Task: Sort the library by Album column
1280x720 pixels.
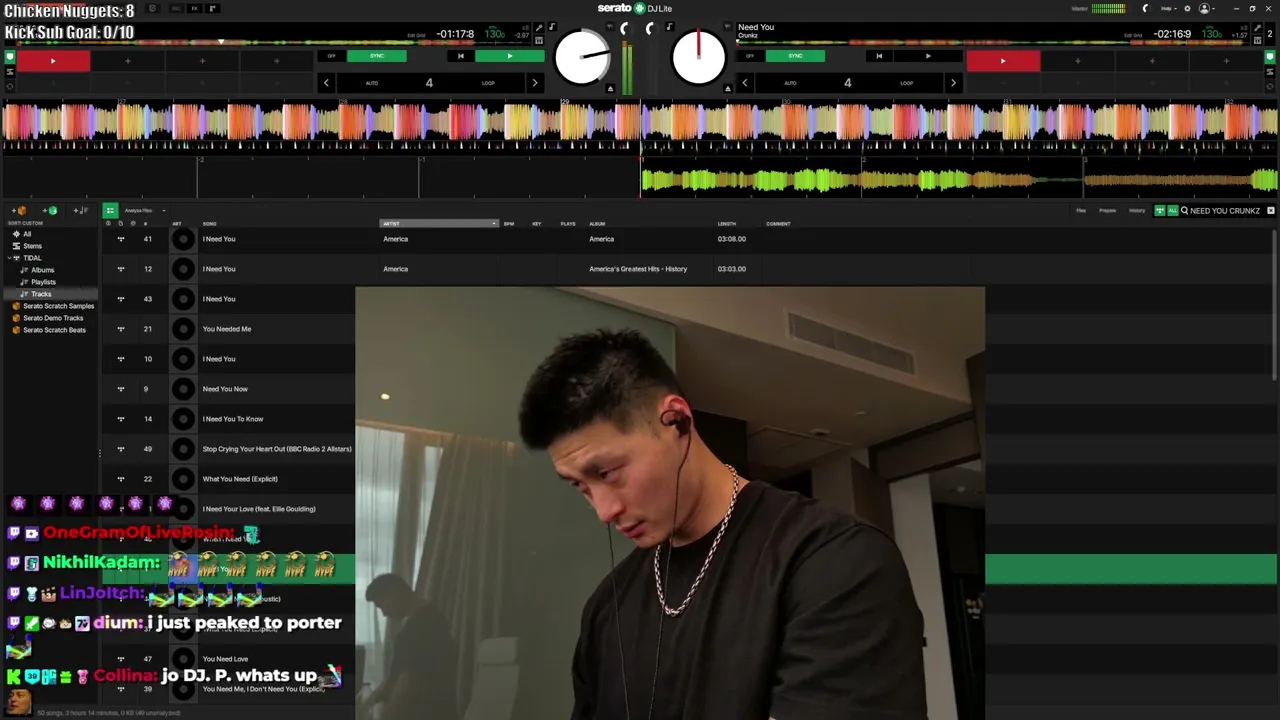Action: 597,223
